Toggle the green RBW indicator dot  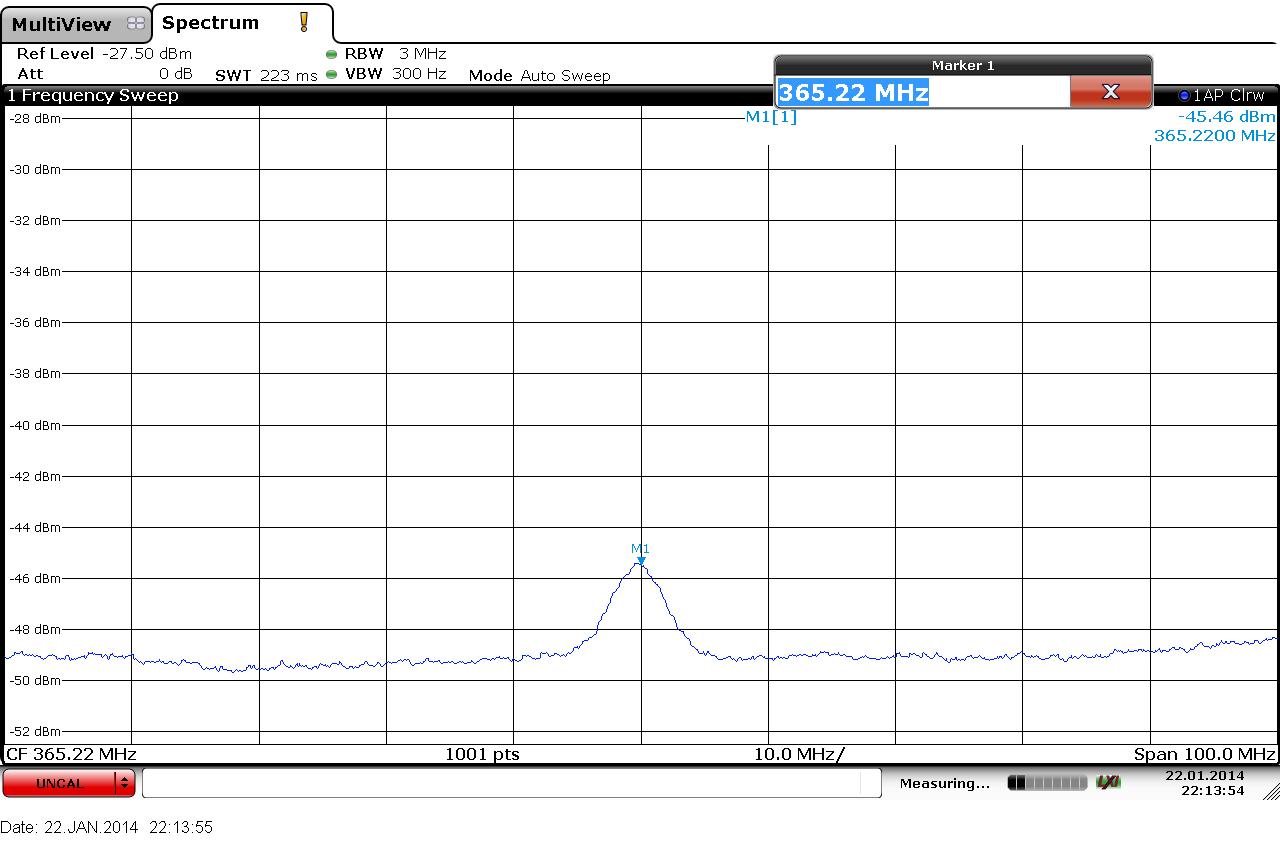[331, 54]
